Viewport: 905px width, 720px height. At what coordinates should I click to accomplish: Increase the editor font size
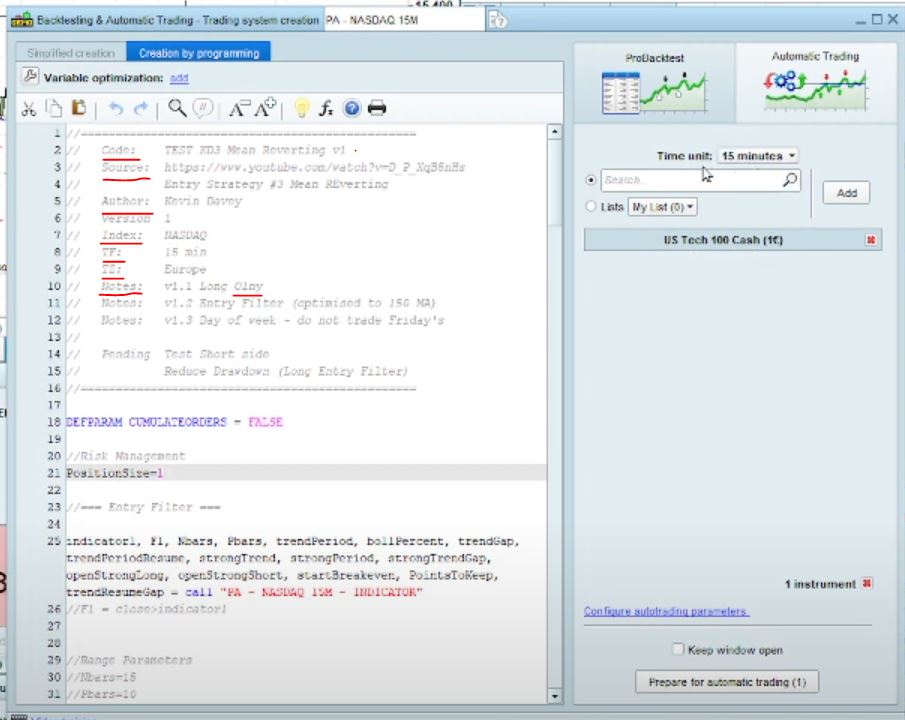265,109
